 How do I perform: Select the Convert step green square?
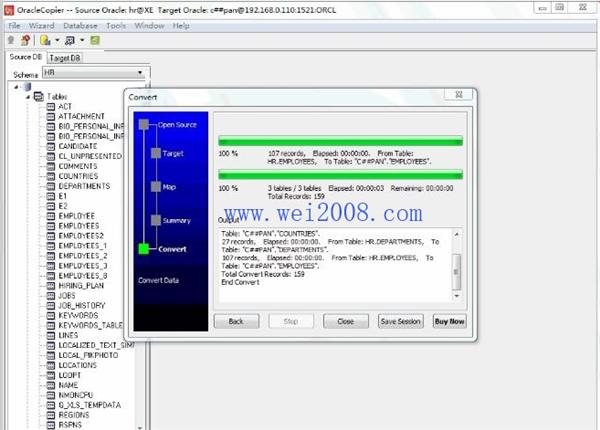[143, 249]
